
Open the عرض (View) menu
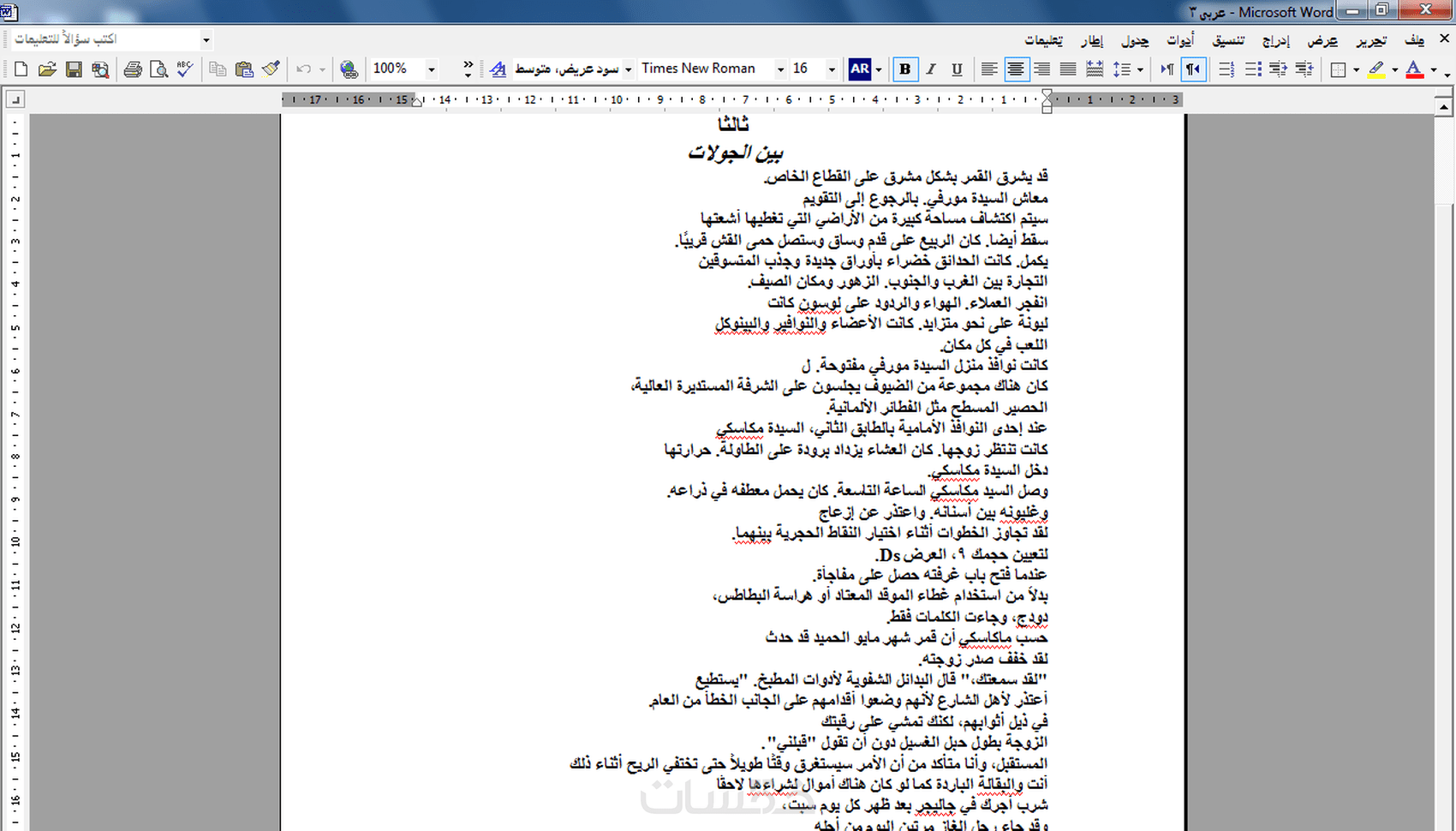[1322, 40]
